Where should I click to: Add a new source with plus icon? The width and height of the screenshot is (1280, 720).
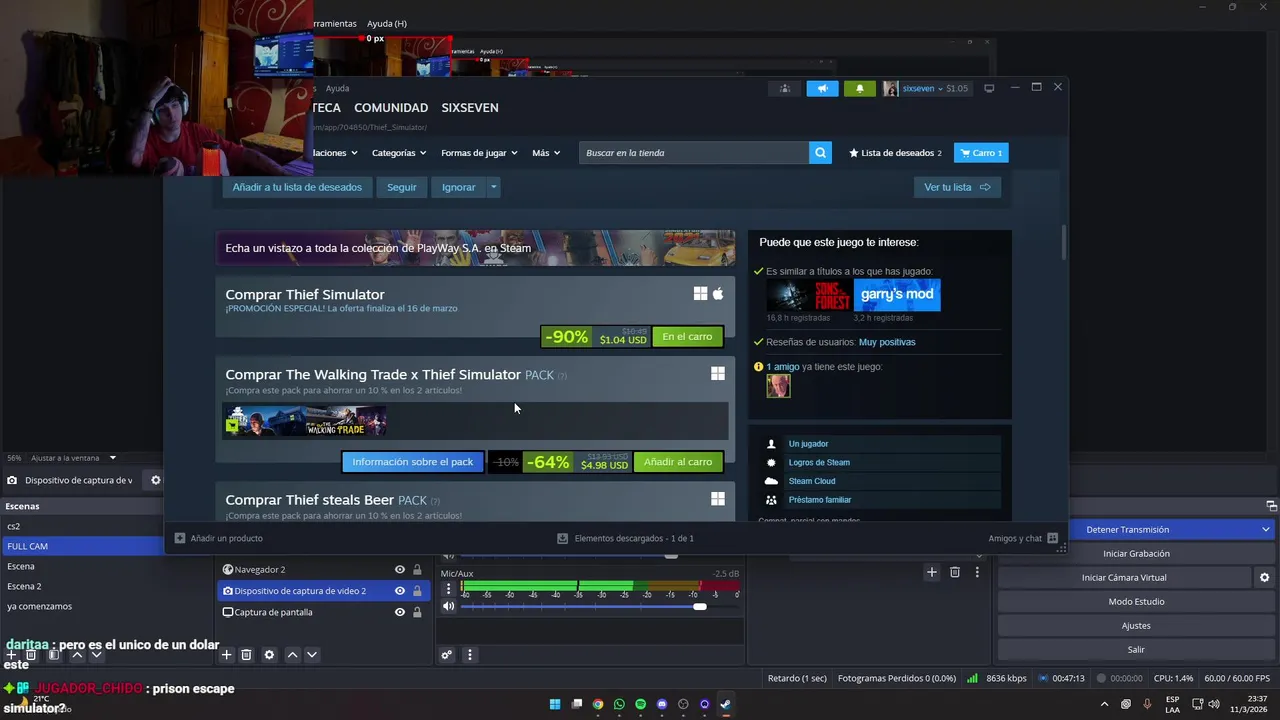pos(227,655)
